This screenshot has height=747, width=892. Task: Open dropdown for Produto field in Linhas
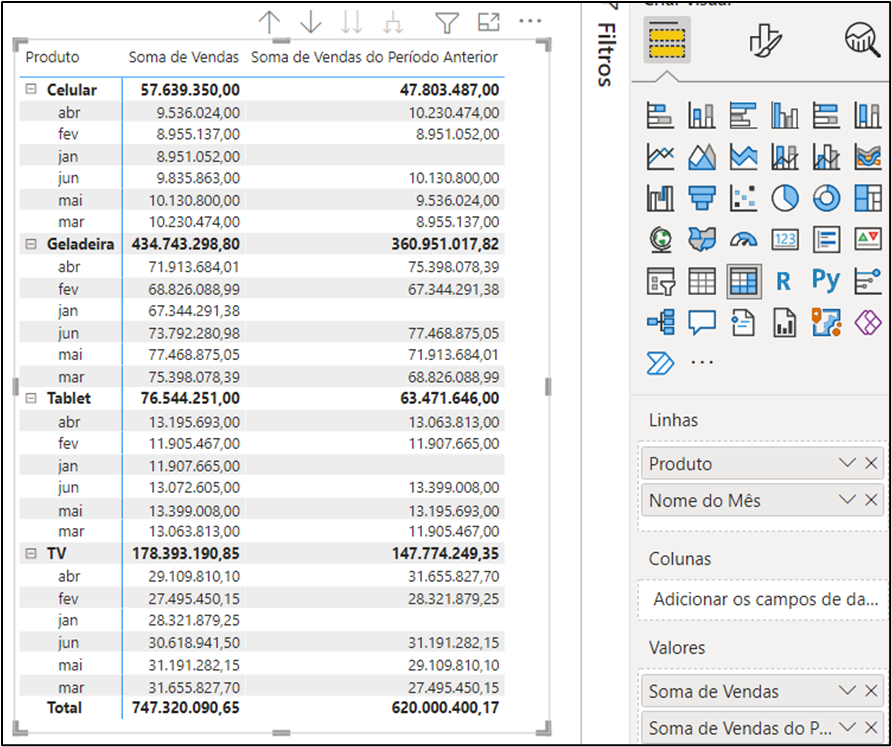[x=847, y=464]
